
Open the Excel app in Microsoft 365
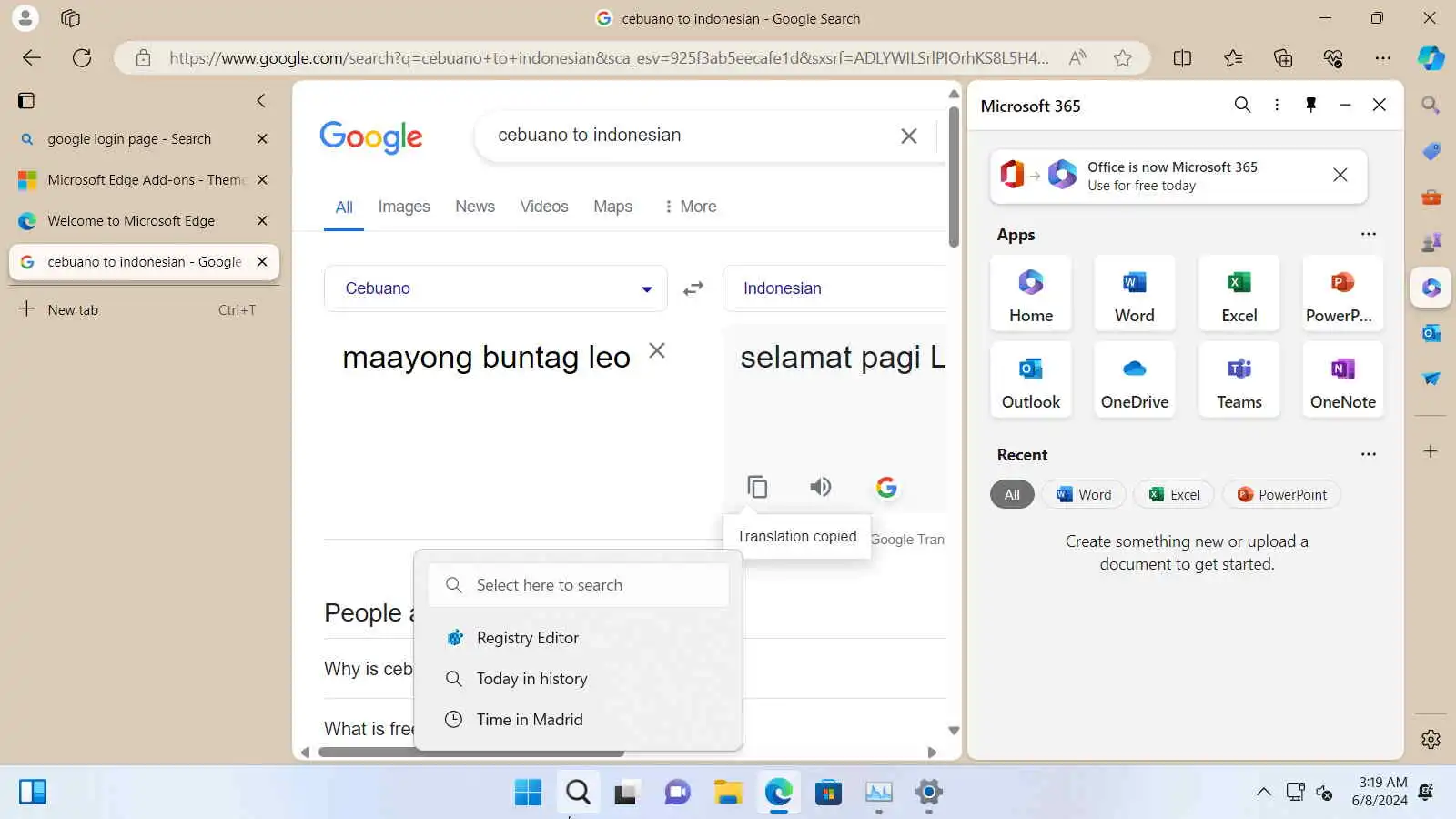point(1239,292)
